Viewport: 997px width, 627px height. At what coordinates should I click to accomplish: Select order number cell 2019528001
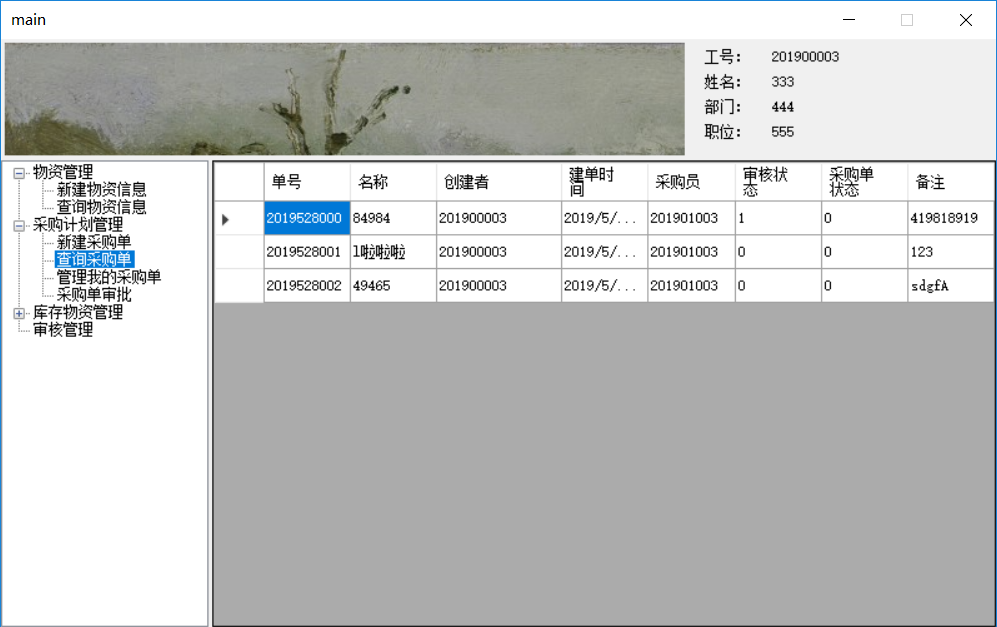[306, 252]
